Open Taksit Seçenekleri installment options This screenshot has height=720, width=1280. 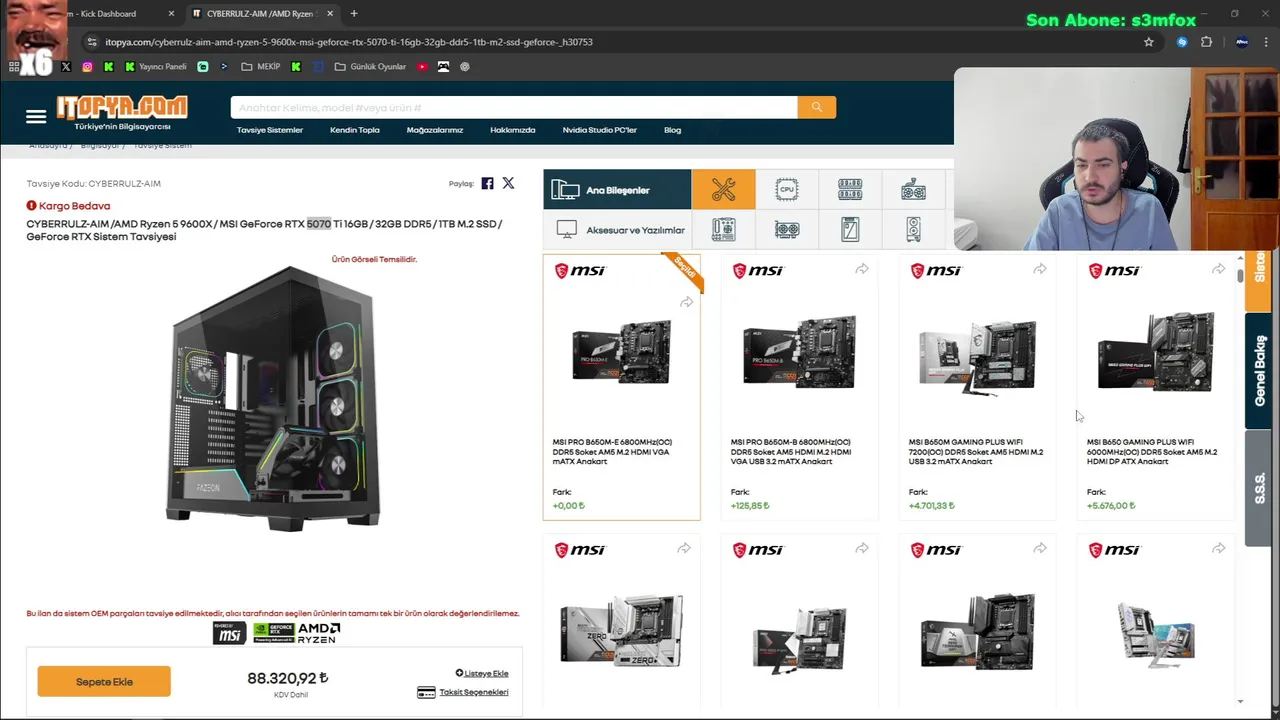[463, 692]
